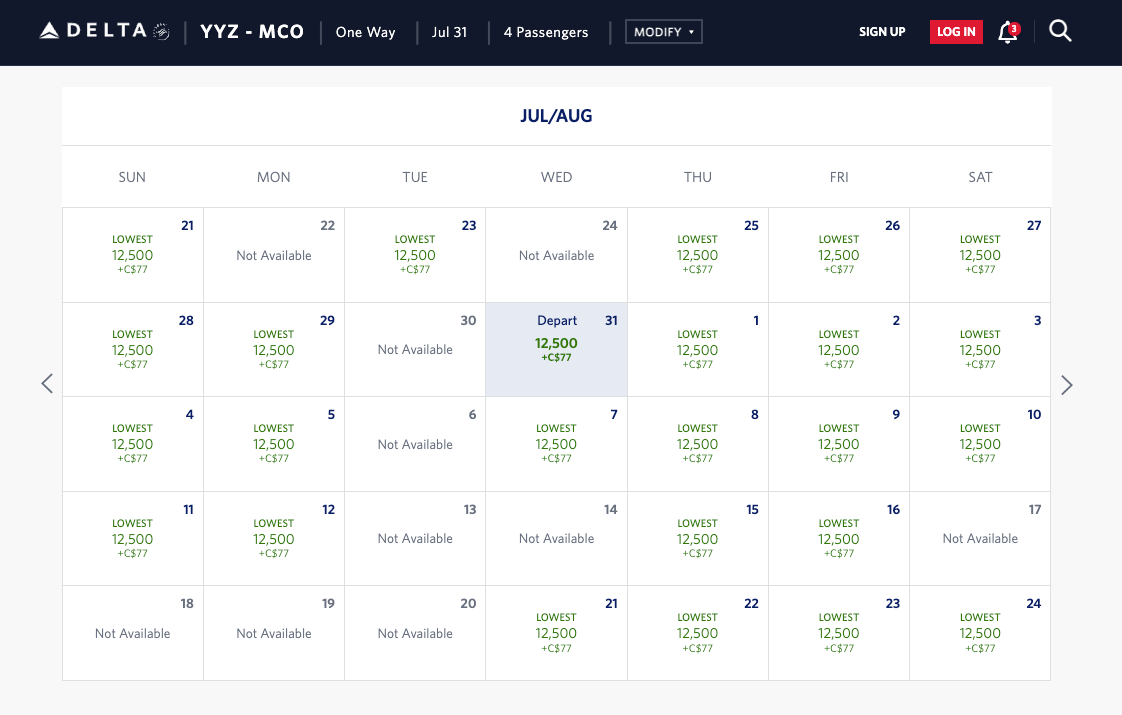Viewport: 1122px width, 715px height.
Task: Click the SIGN UP link
Action: (x=882, y=31)
